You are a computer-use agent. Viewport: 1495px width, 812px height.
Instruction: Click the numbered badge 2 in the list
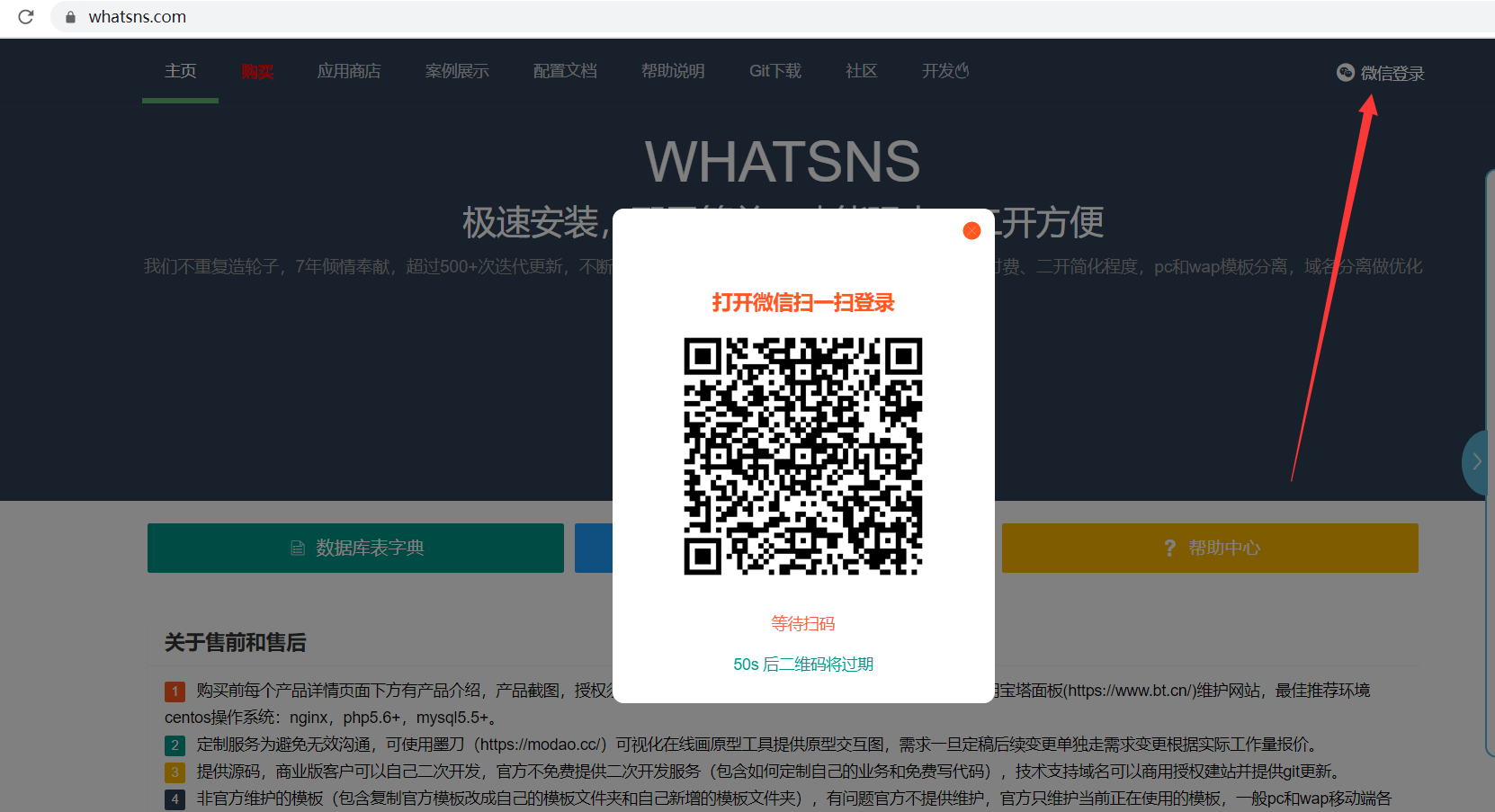click(x=175, y=745)
